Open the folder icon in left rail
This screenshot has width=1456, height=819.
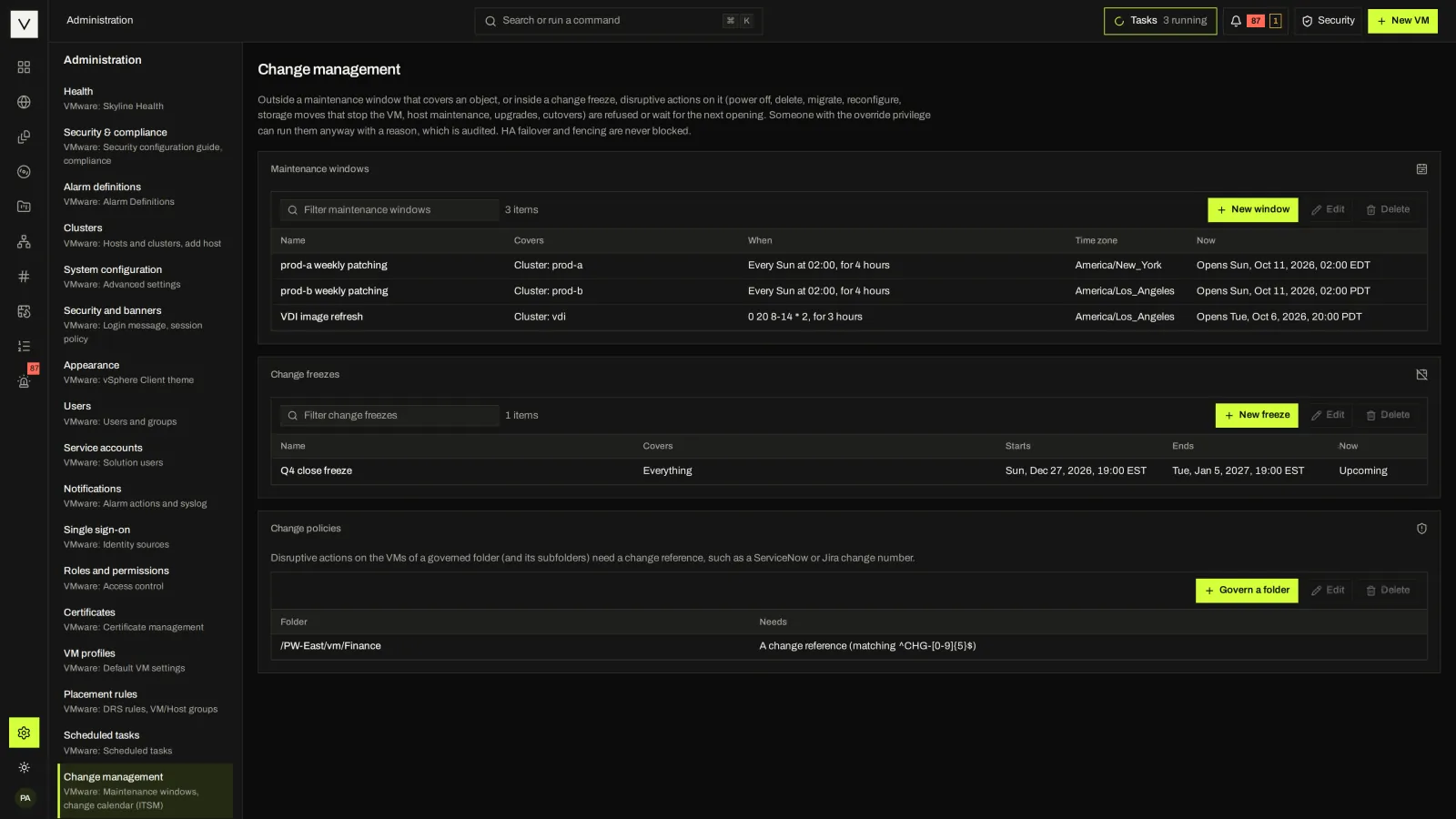pos(24,207)
